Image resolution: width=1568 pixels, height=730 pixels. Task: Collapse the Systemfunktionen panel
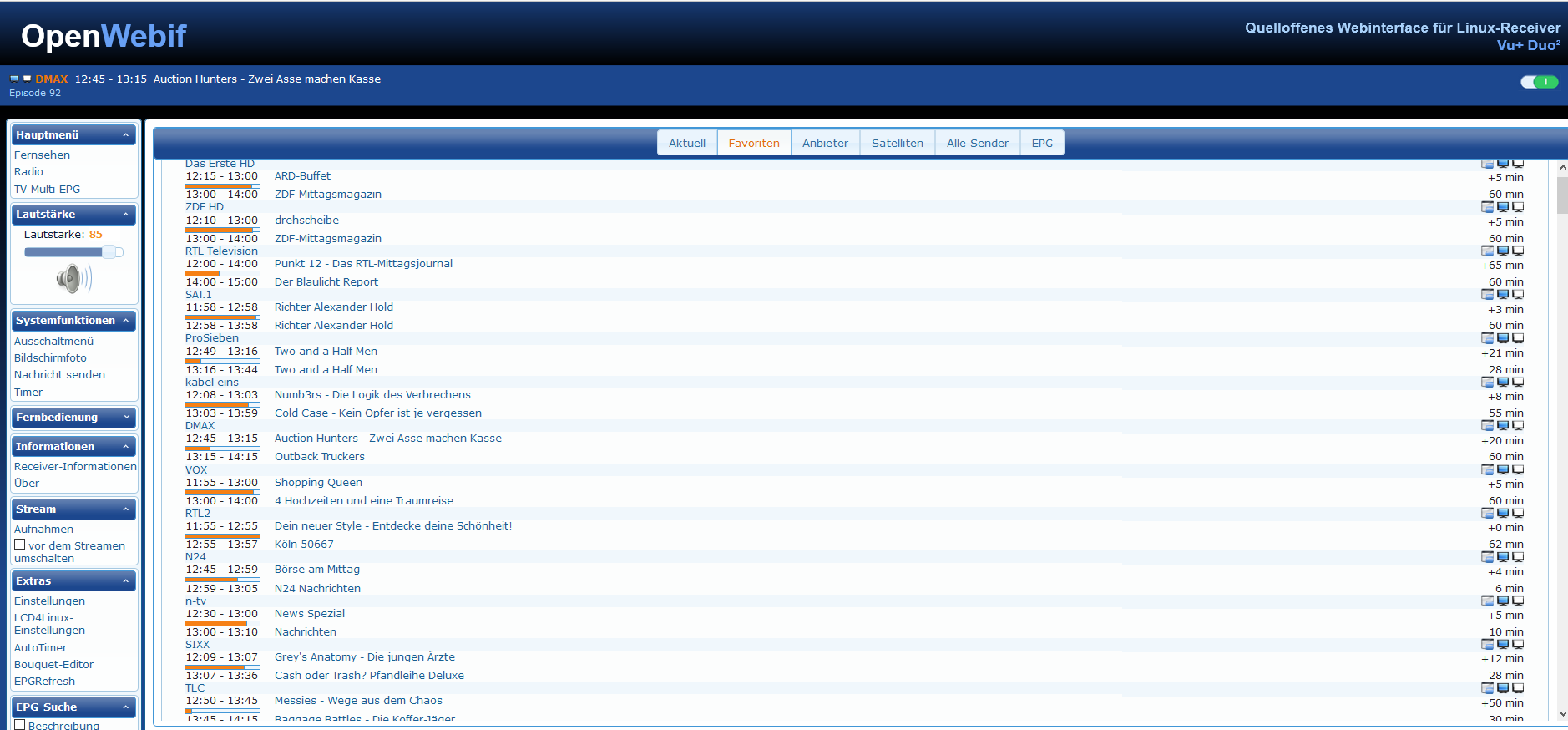pyautogui.click(x=126, y=321)
